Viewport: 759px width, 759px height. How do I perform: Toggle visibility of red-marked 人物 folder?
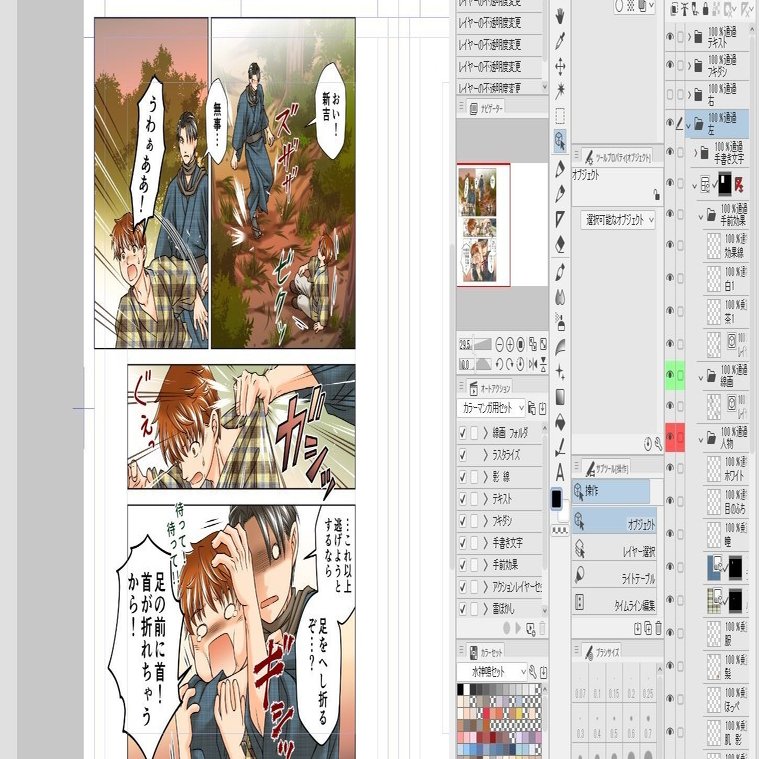[x=670, y=437]
